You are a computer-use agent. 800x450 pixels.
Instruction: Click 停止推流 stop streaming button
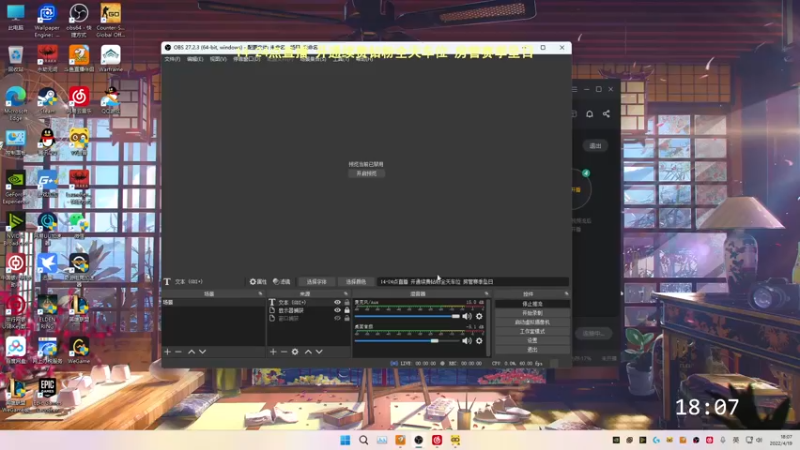pyautogui.click(x=532, y=304)
